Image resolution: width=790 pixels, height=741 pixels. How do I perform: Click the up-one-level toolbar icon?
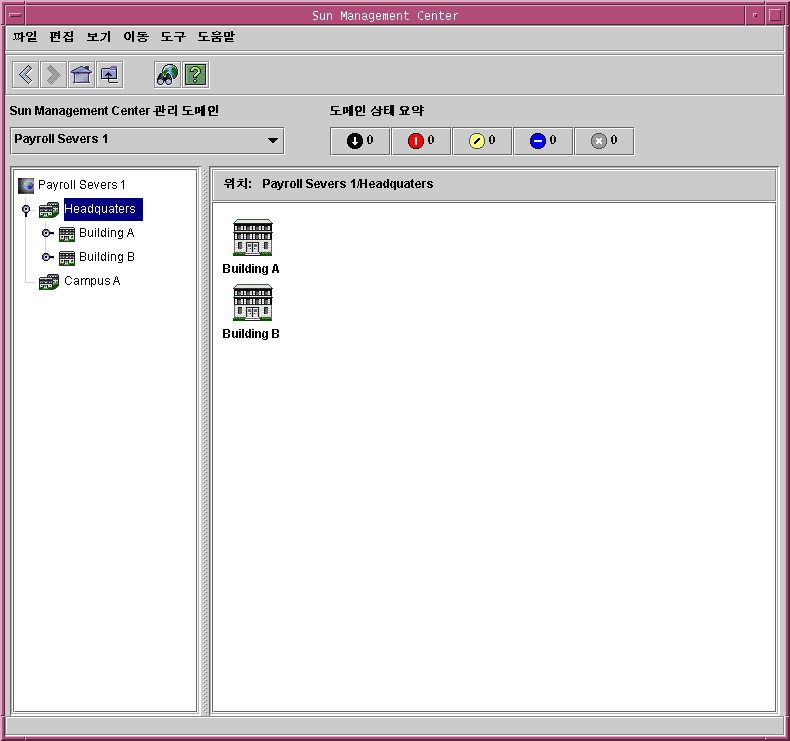[109, 75]
